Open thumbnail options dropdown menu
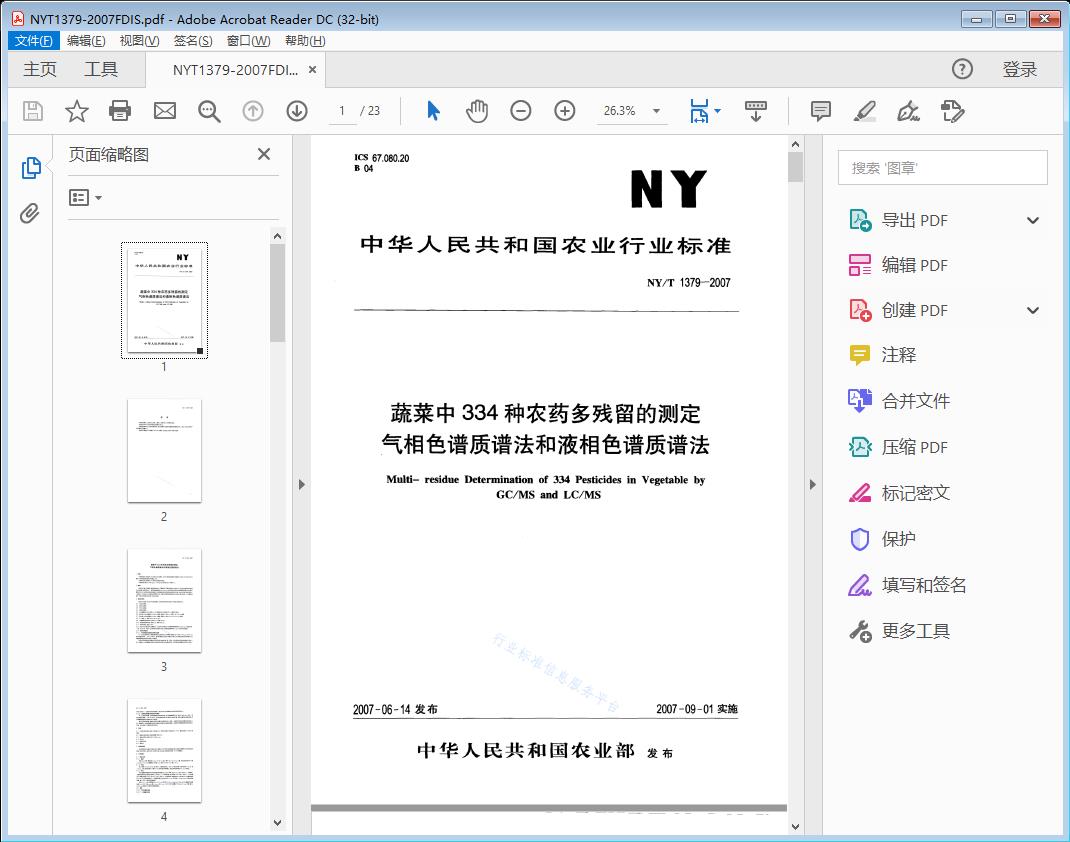The image size is (1070, 842). 86,198
